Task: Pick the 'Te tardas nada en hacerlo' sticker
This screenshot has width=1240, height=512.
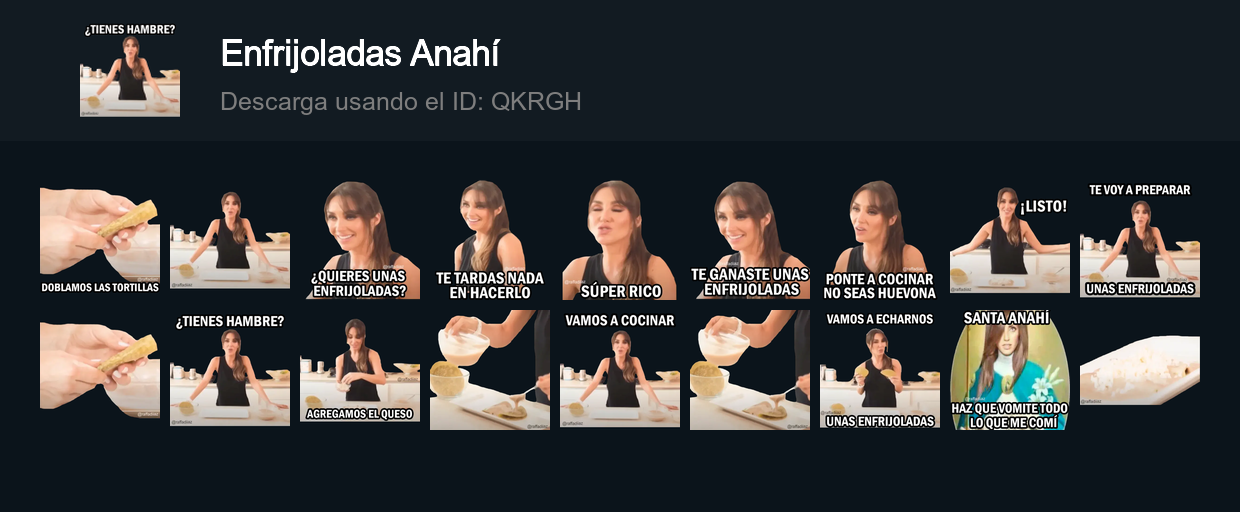Action: [490, 240]
